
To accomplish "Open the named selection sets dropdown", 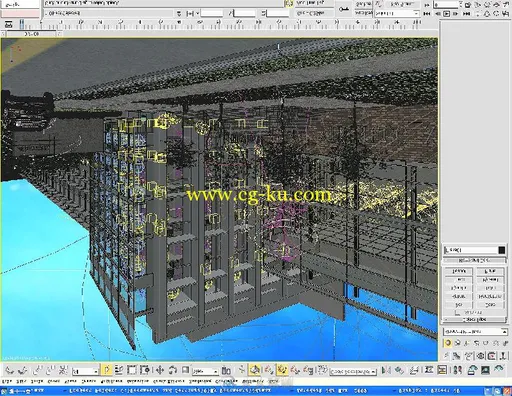I will [x=353, y=371].
